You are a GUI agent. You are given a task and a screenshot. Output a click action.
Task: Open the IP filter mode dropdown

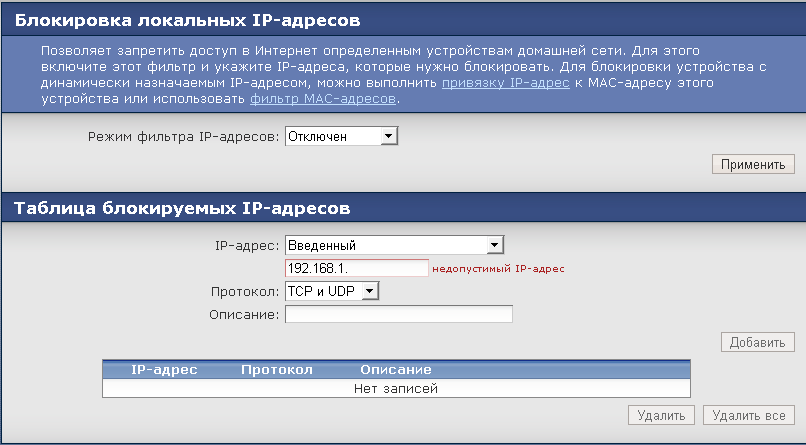341,136
